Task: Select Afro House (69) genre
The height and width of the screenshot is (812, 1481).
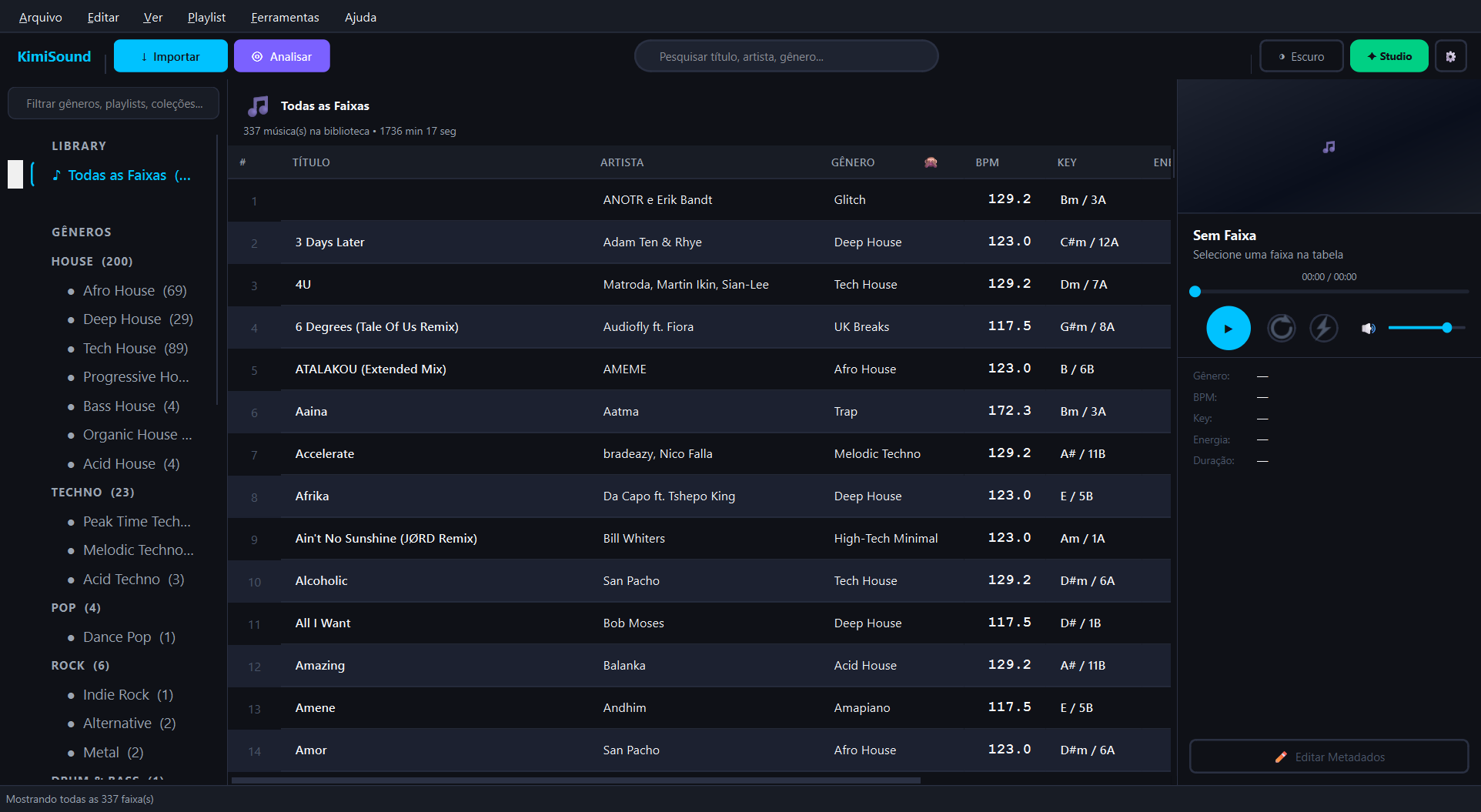Action: pyautogui.click(x=135, y=291)
